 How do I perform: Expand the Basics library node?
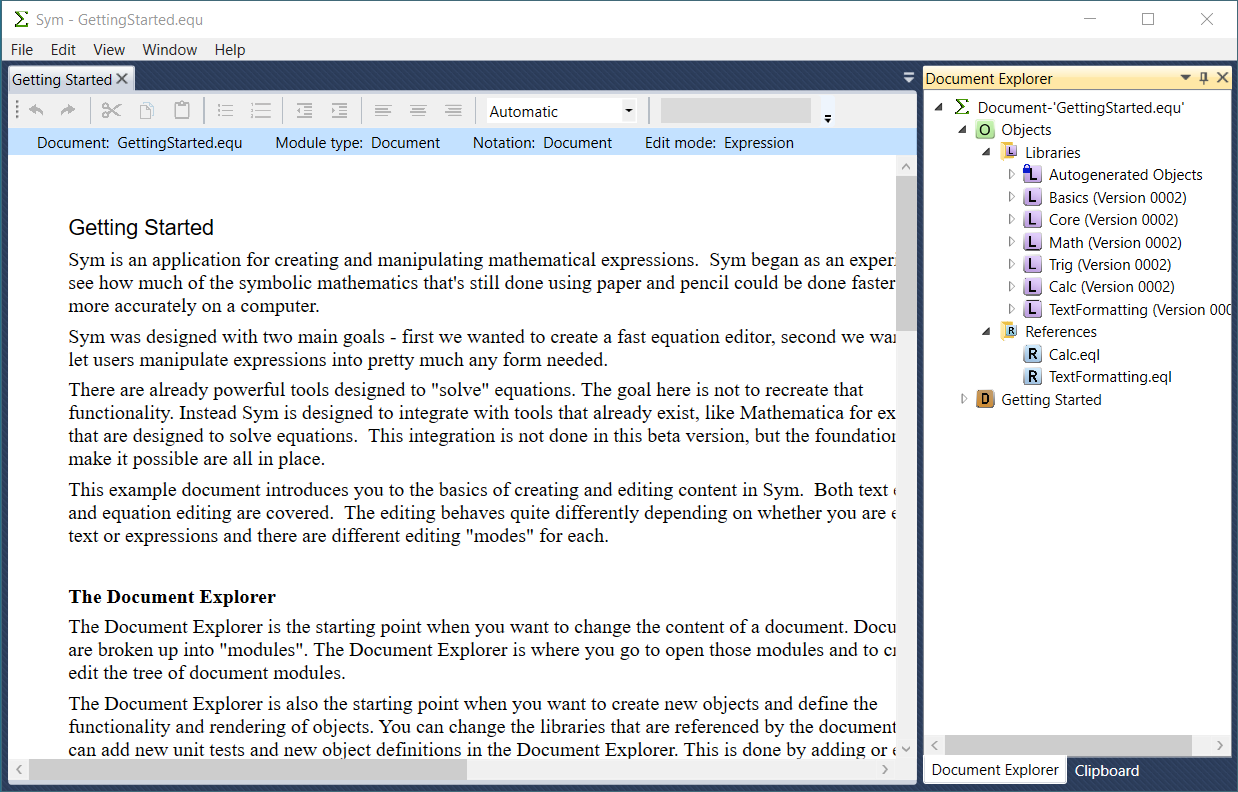click(1011, 197)
